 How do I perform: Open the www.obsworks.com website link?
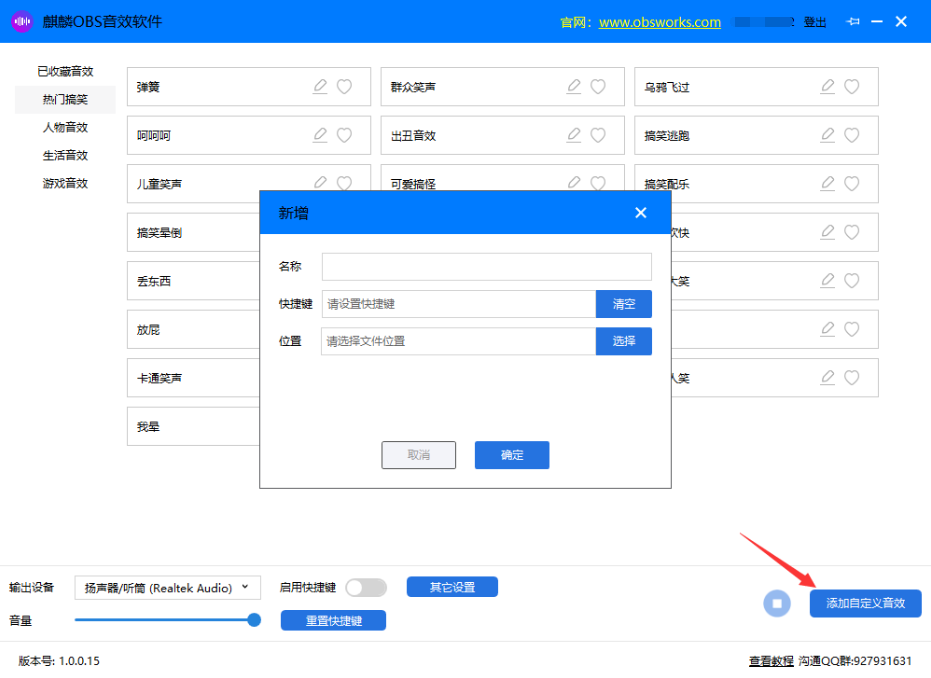point(659,22)
